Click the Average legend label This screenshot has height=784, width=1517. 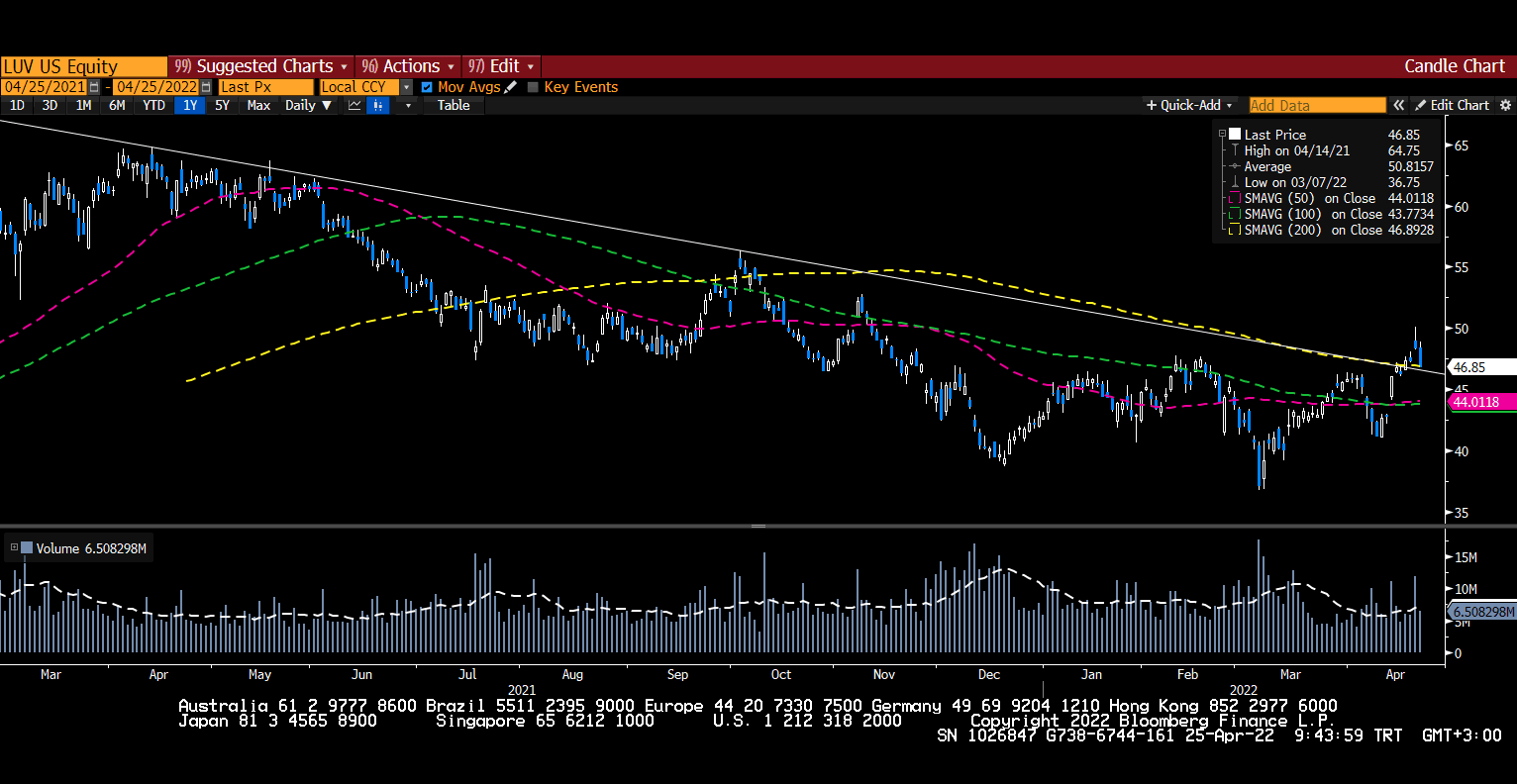pos(1267,166)
